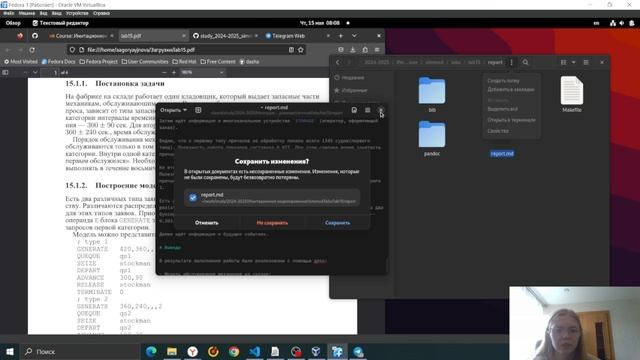
Task: Open file manager main menu
Action: coord(586,62)
